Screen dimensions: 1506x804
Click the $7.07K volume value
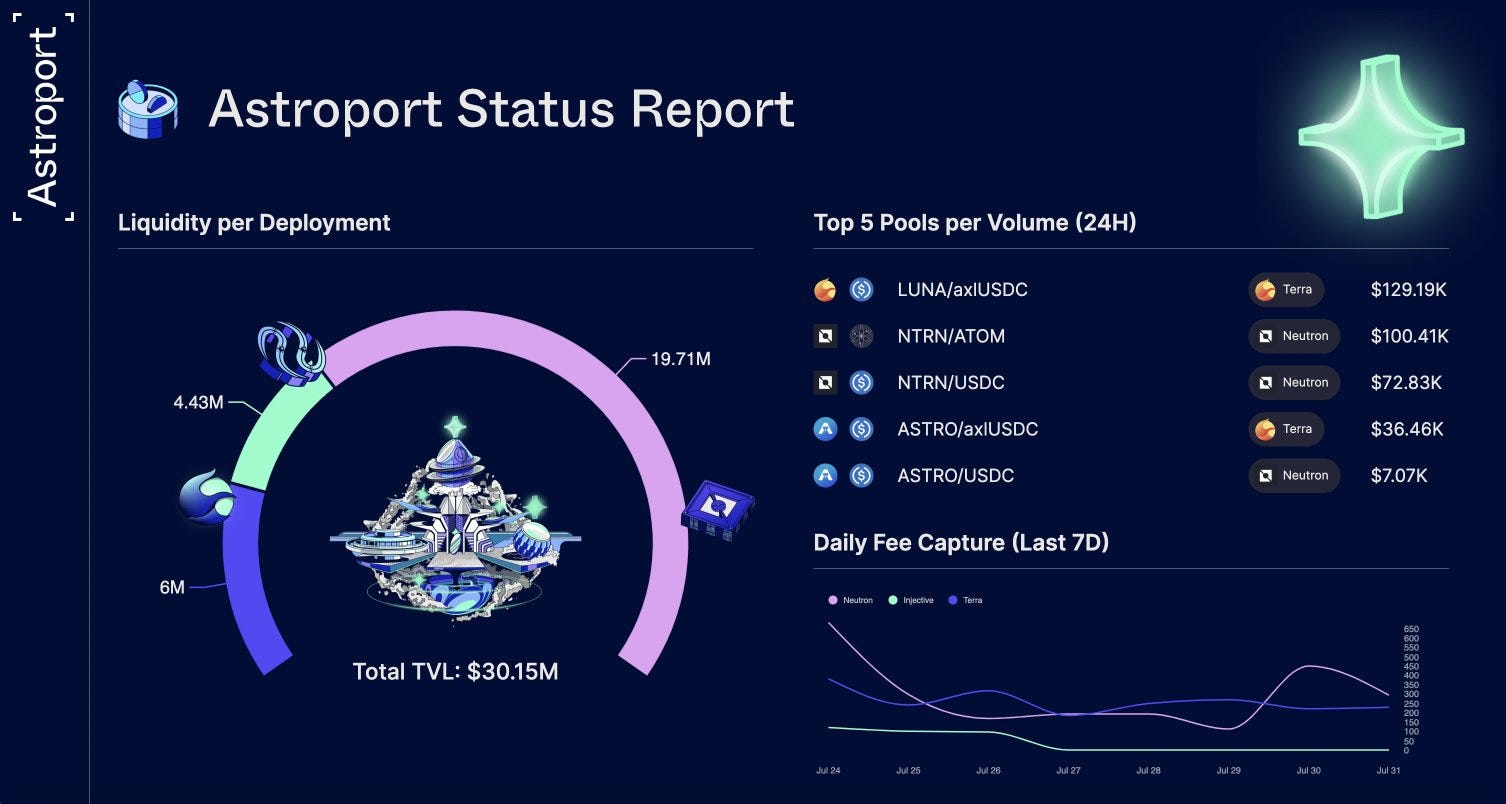tap(1399, 475)
